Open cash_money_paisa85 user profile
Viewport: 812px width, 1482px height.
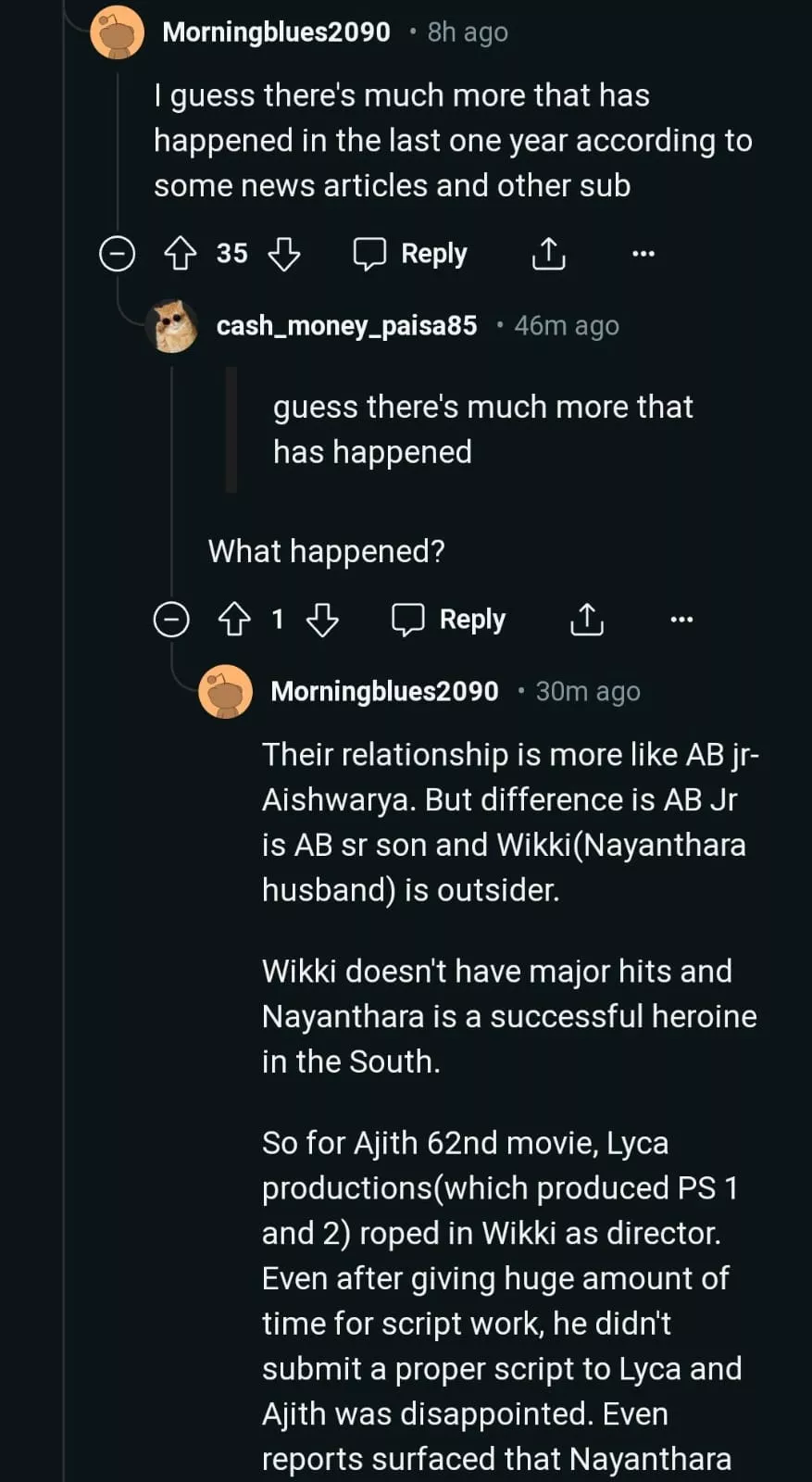pos(346,326)
